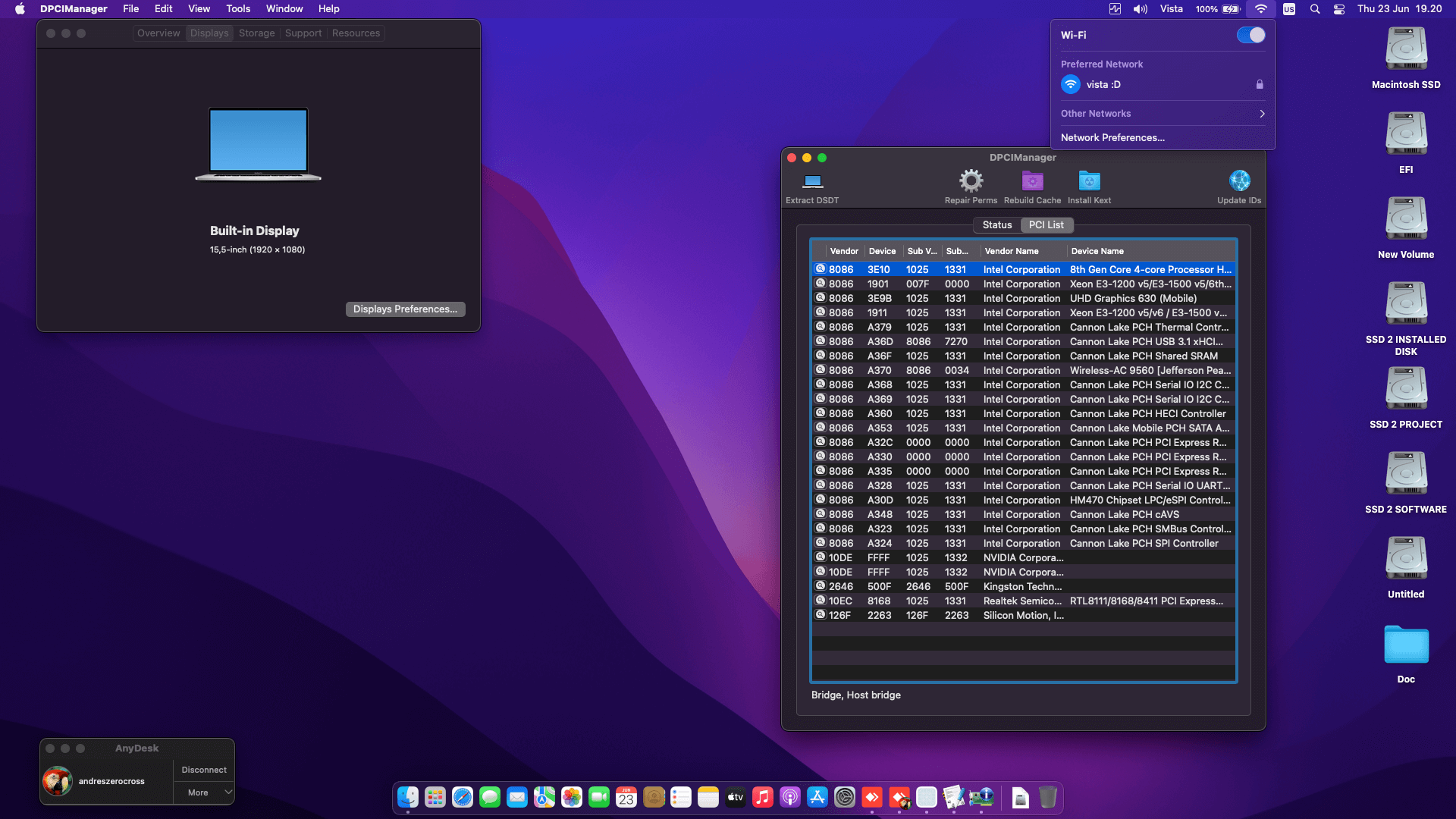This screenshot has width=1456, height=819.
Task: Open Storage tab in About window
Action: click(x=256, y=33)
